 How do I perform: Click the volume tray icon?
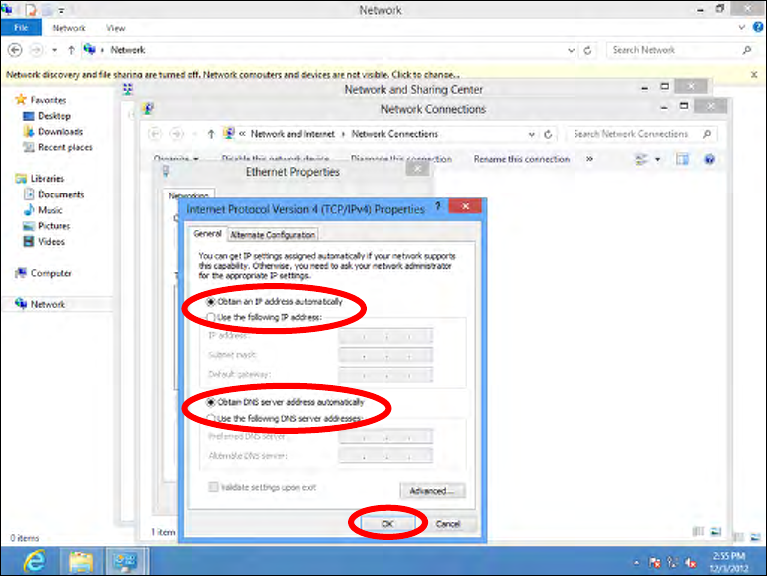[x=691, y=562]
